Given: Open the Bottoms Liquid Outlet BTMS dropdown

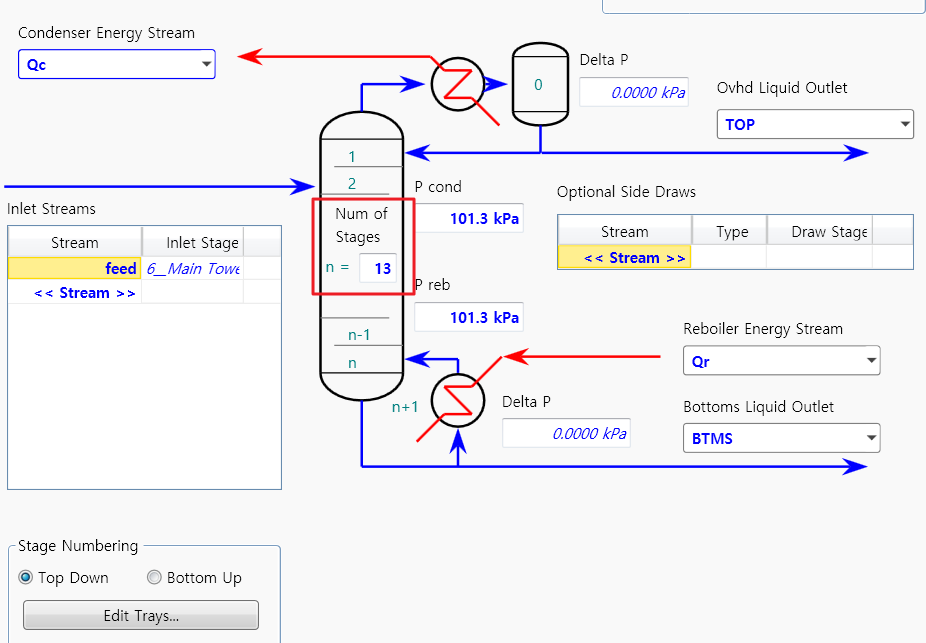Looking at the screenshot, I should click(781, 438).
